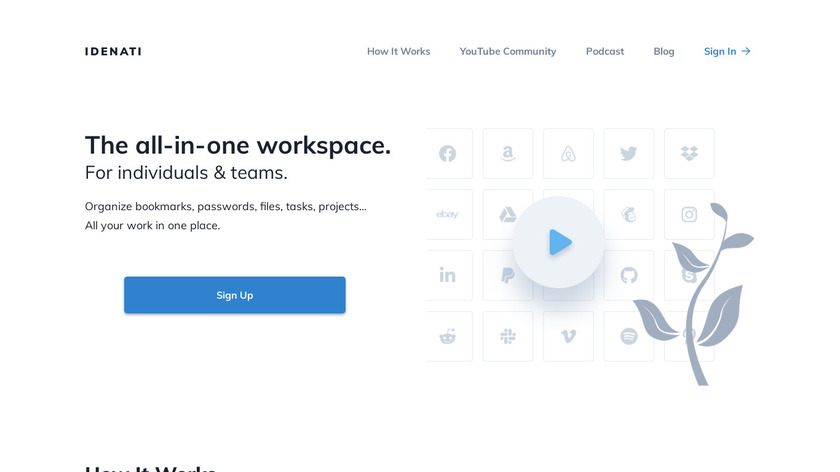
Task: Select the Amazon logo tile
Action: (x=508, y=154)
